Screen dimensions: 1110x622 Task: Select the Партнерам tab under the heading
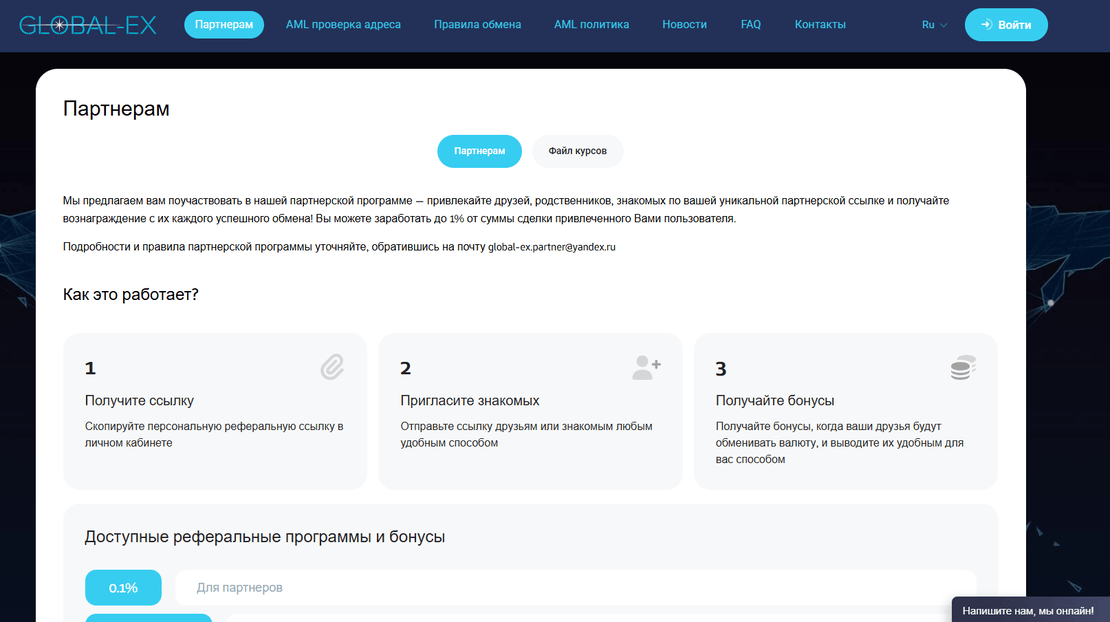click(x=479, y=151)
